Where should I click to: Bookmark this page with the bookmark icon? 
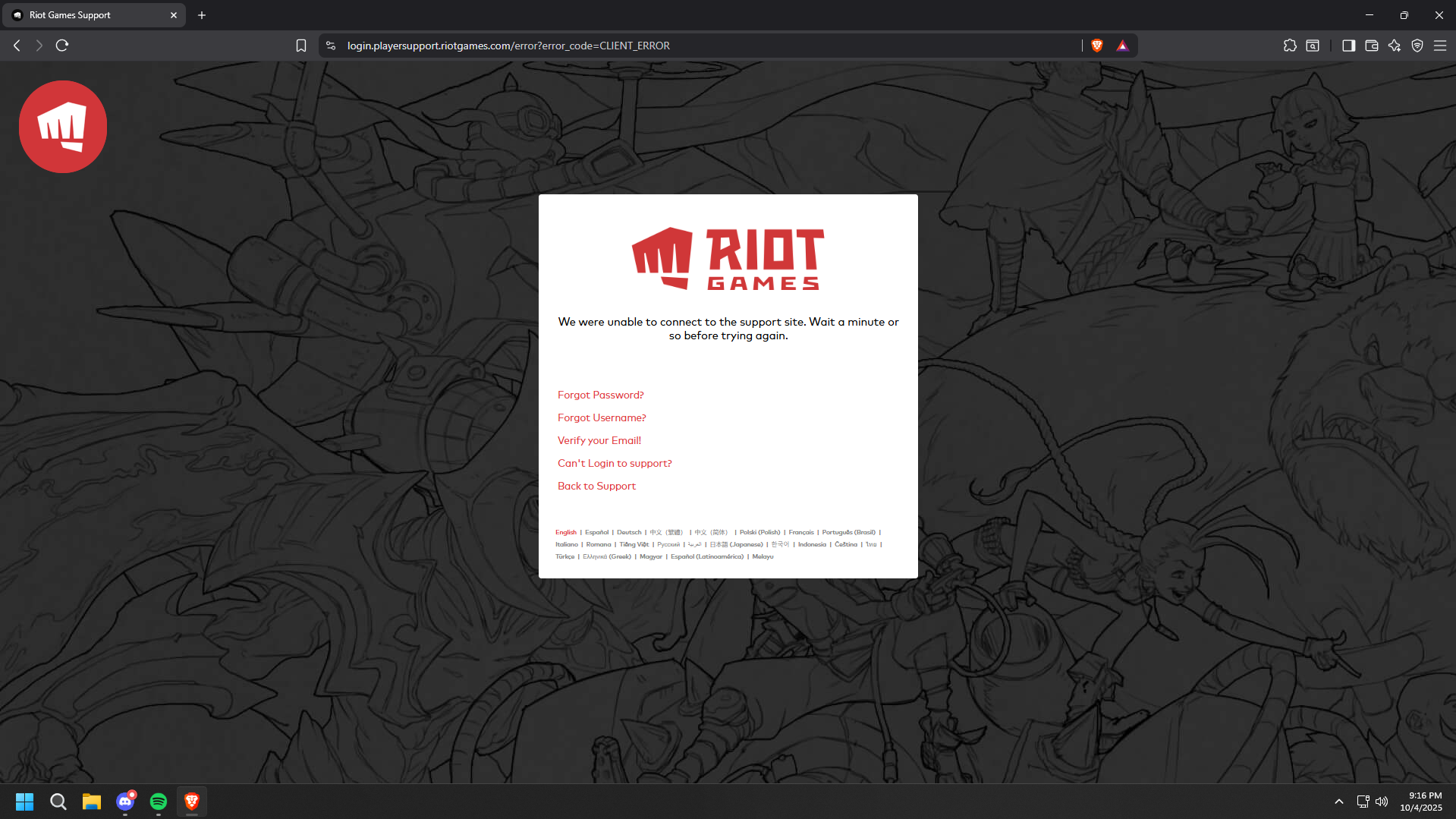click(x=301, y=46)
